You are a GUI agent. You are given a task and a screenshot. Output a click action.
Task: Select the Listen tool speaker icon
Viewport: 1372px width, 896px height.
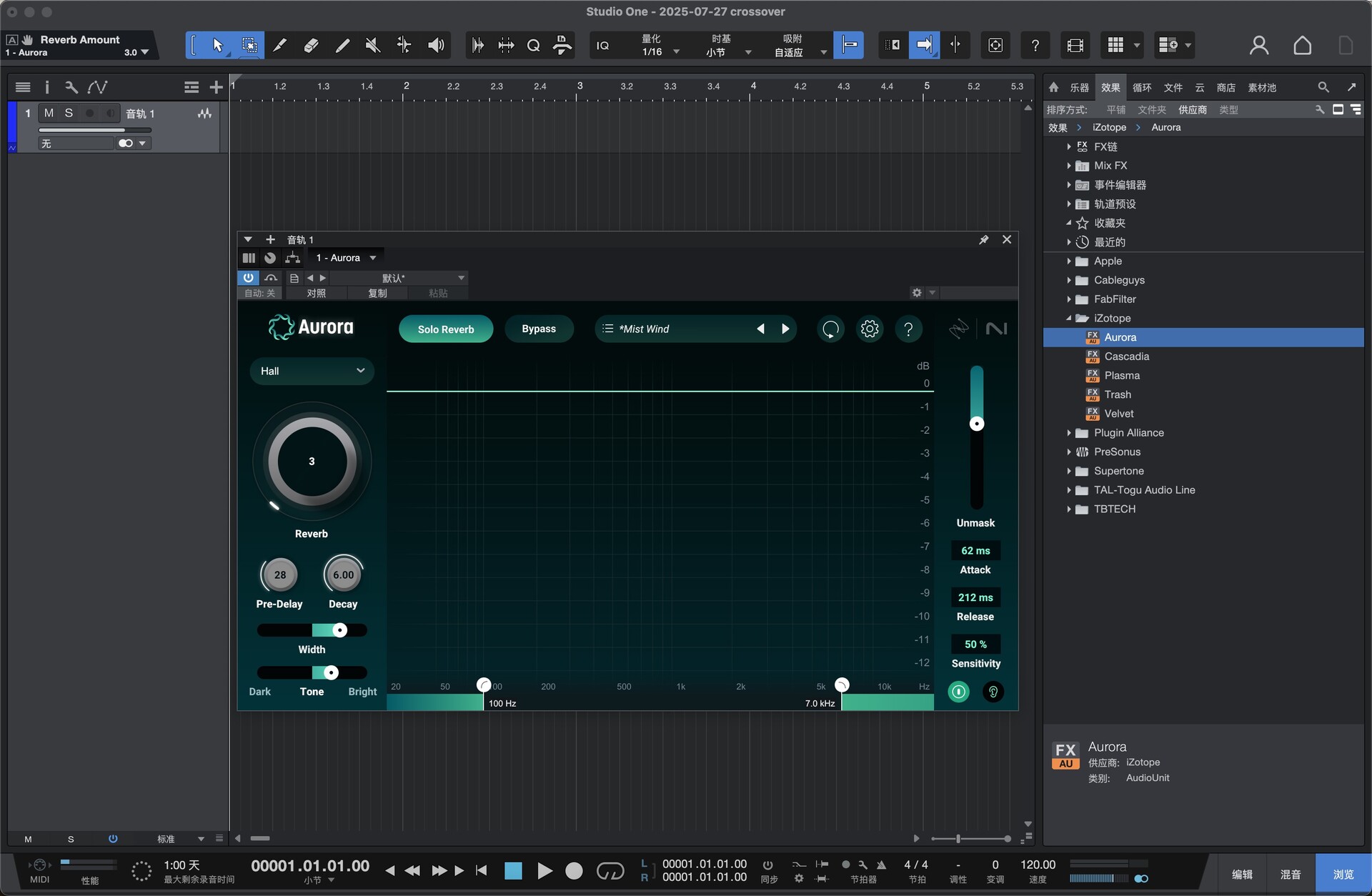(436, 46)
